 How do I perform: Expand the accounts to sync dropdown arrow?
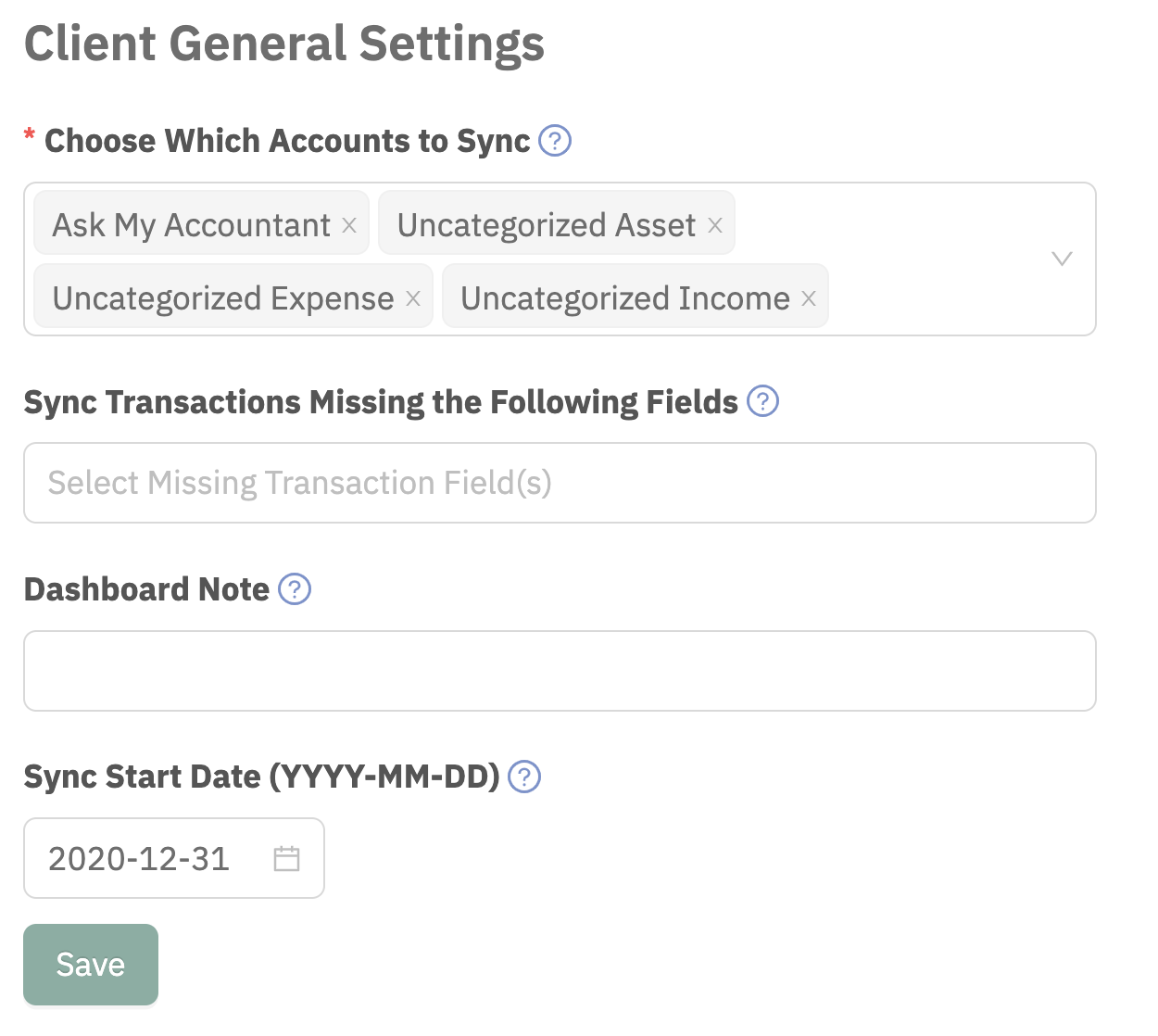(1062, 259)
